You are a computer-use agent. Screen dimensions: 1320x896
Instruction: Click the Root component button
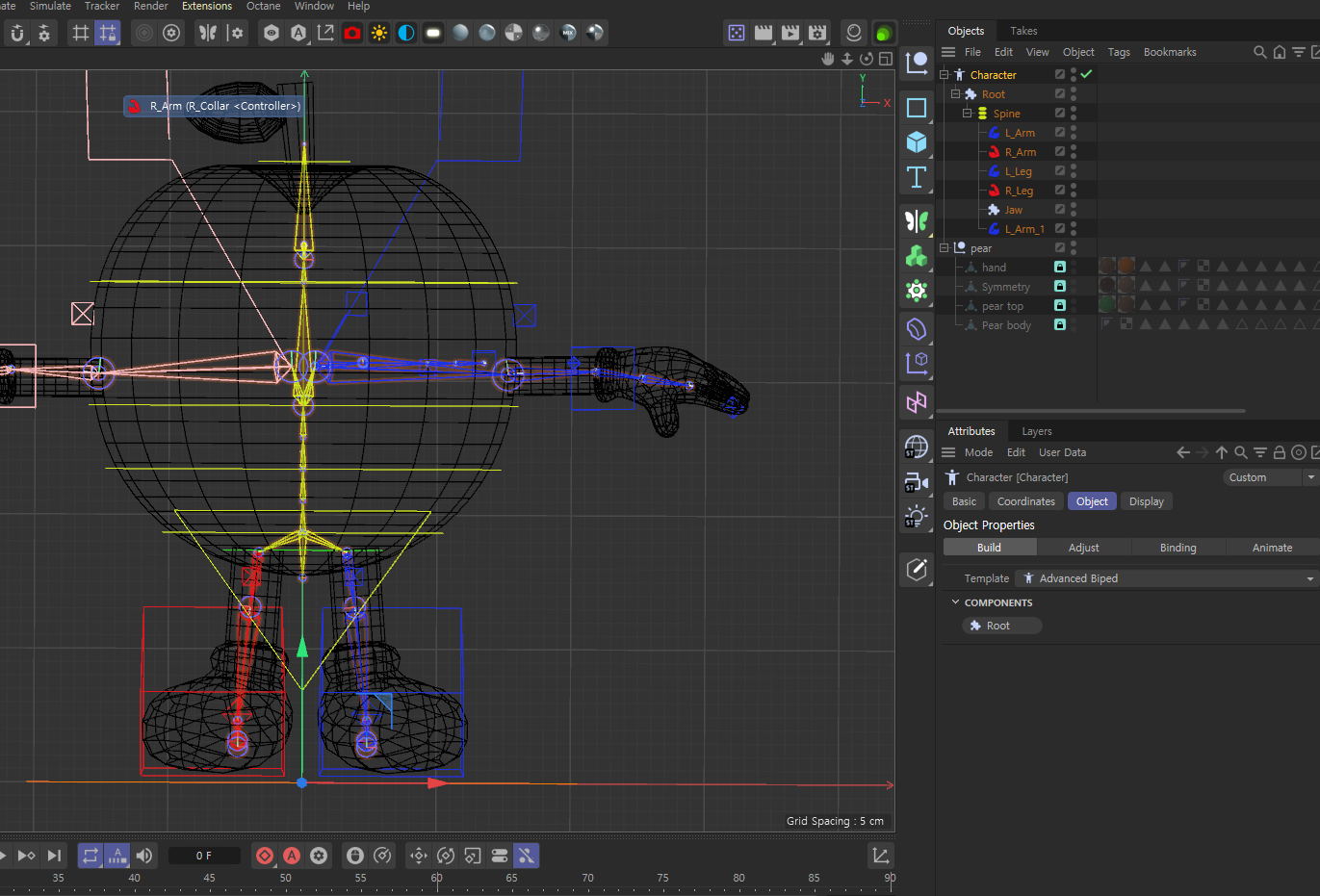click(1001, 626)
